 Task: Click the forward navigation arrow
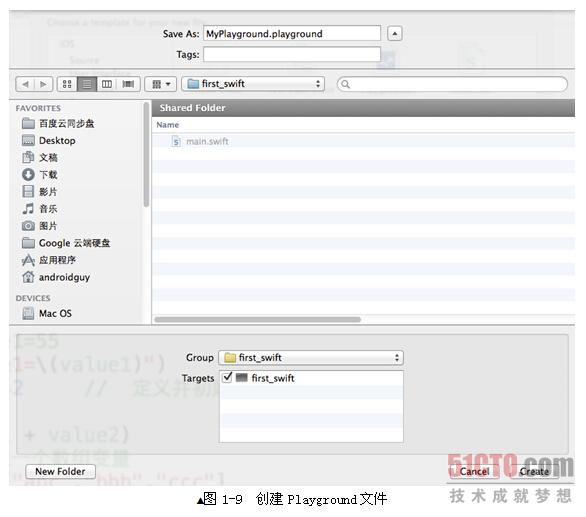click(x=43, y=84)
